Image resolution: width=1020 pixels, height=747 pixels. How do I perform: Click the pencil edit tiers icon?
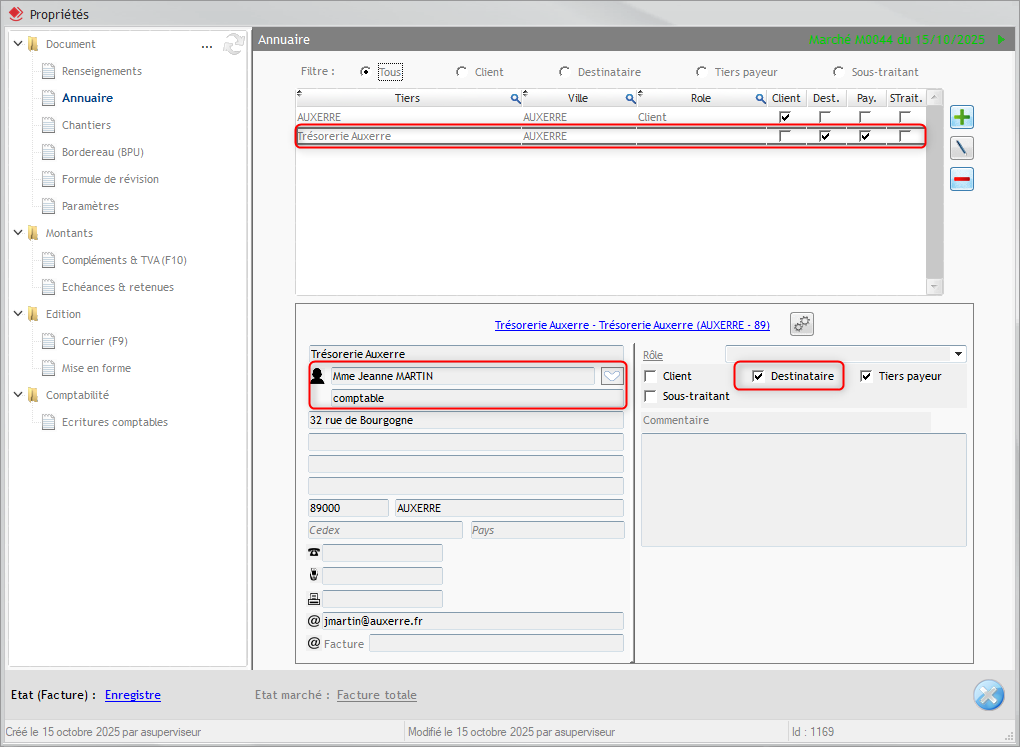(961, 148)
